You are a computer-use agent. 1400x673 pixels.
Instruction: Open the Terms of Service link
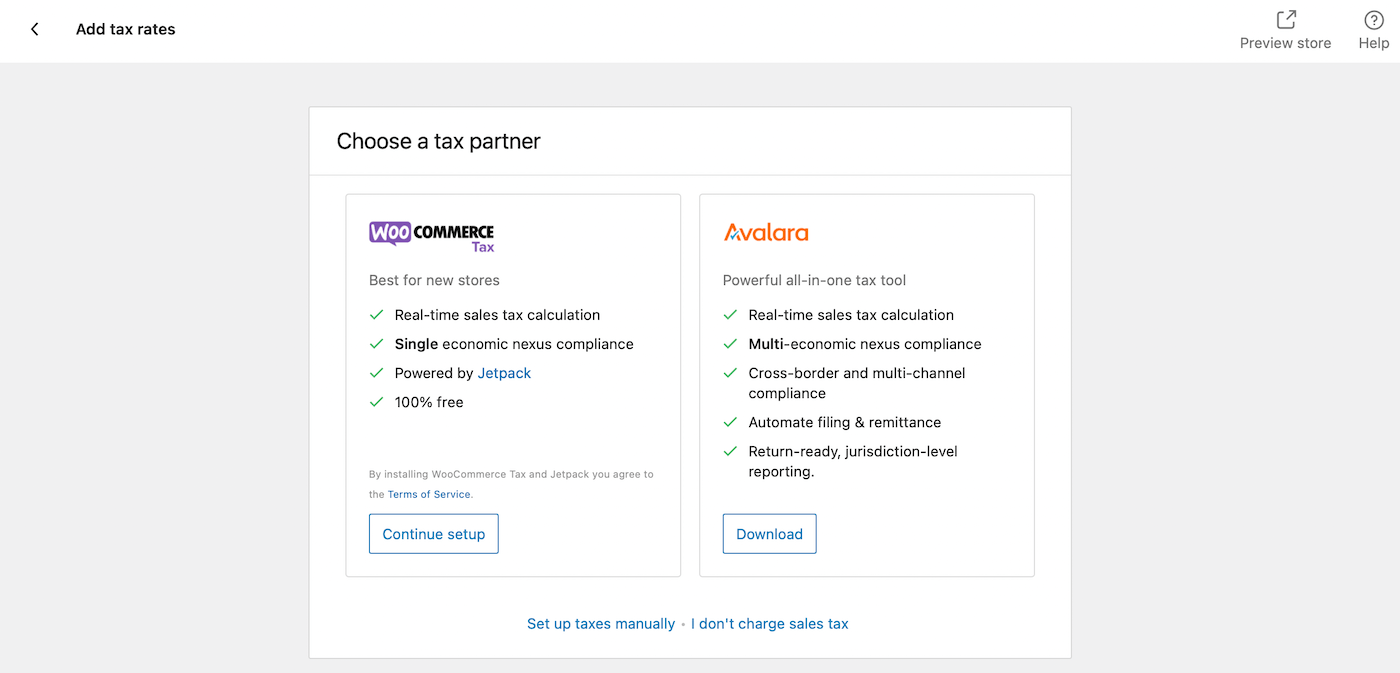[x=428, y=494]
